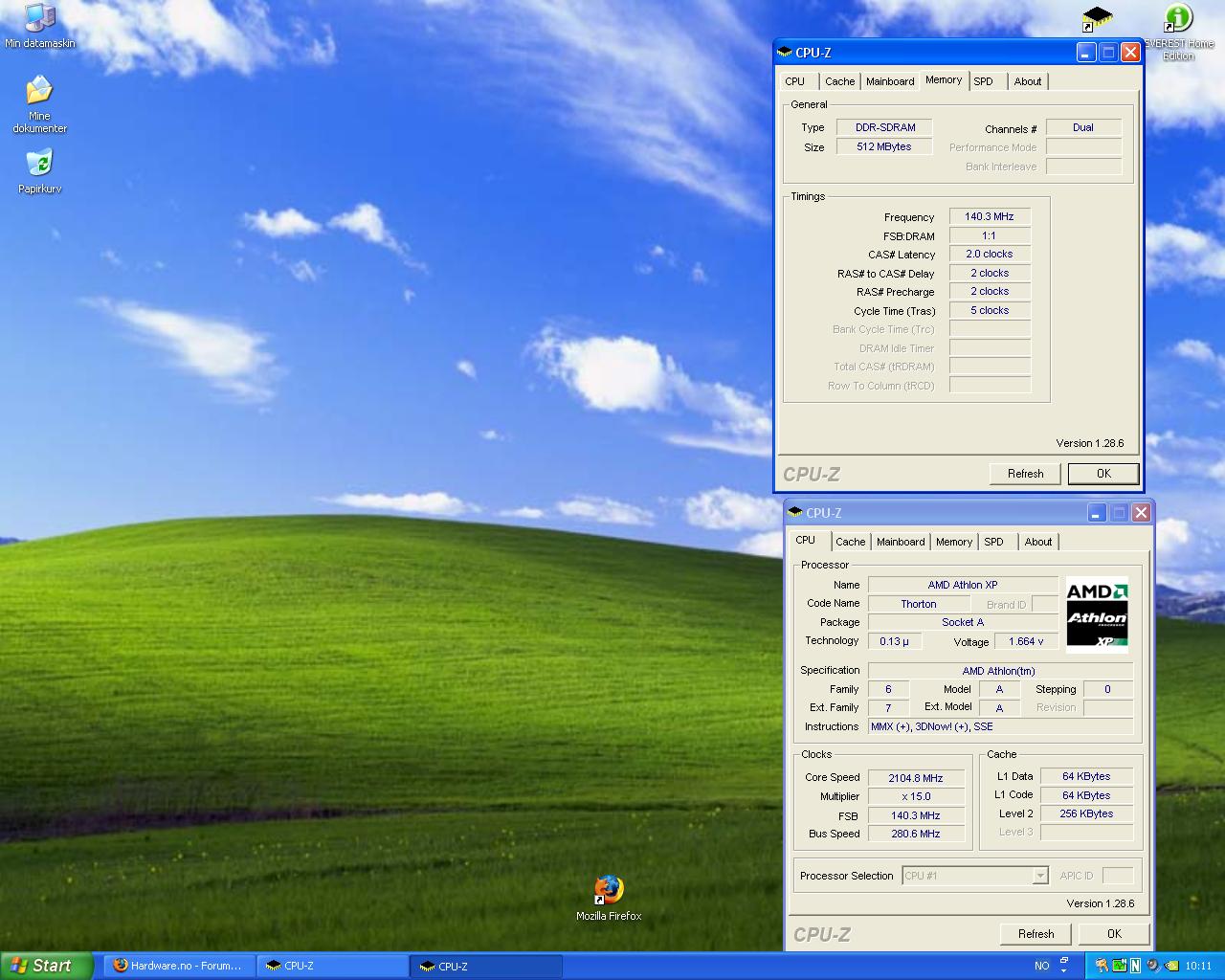Click the speaker volume tray icon

click(x=1152, y=966)
